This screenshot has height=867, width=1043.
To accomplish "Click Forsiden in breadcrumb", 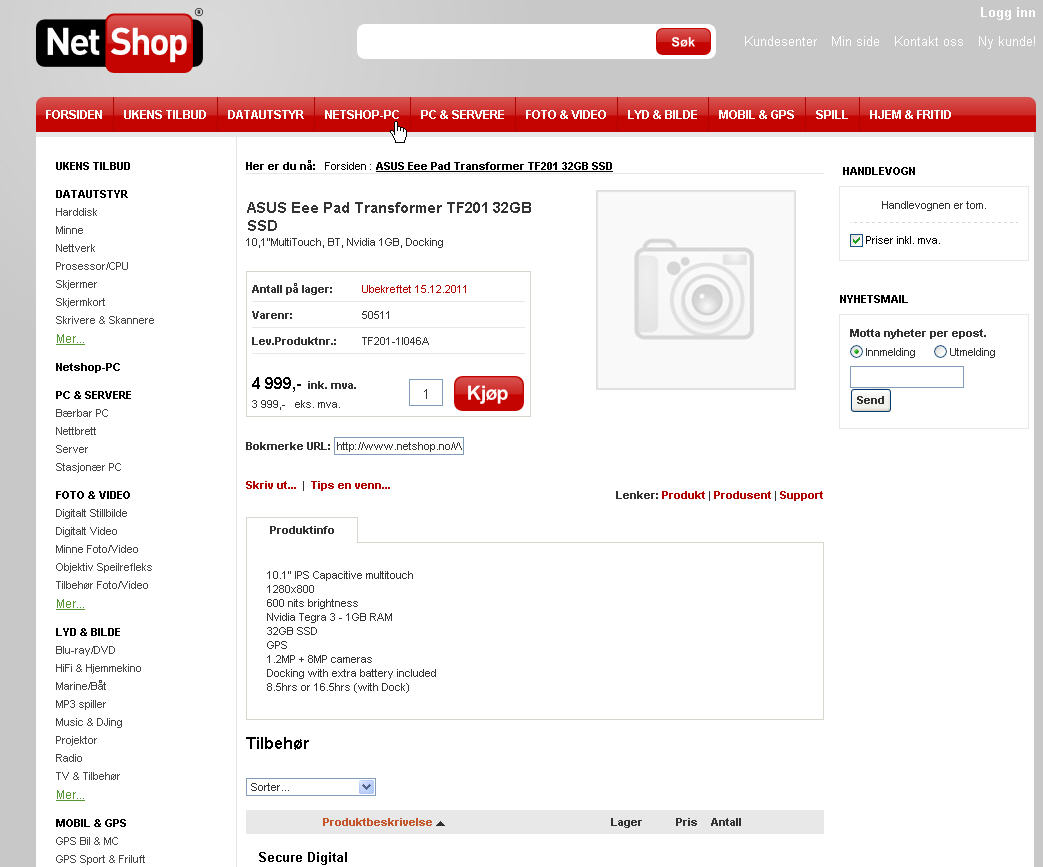I will pyautogui.click(x=345, y=166).
